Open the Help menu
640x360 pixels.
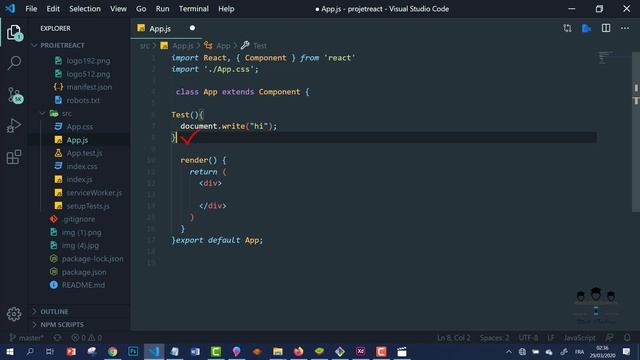point(226,9)
